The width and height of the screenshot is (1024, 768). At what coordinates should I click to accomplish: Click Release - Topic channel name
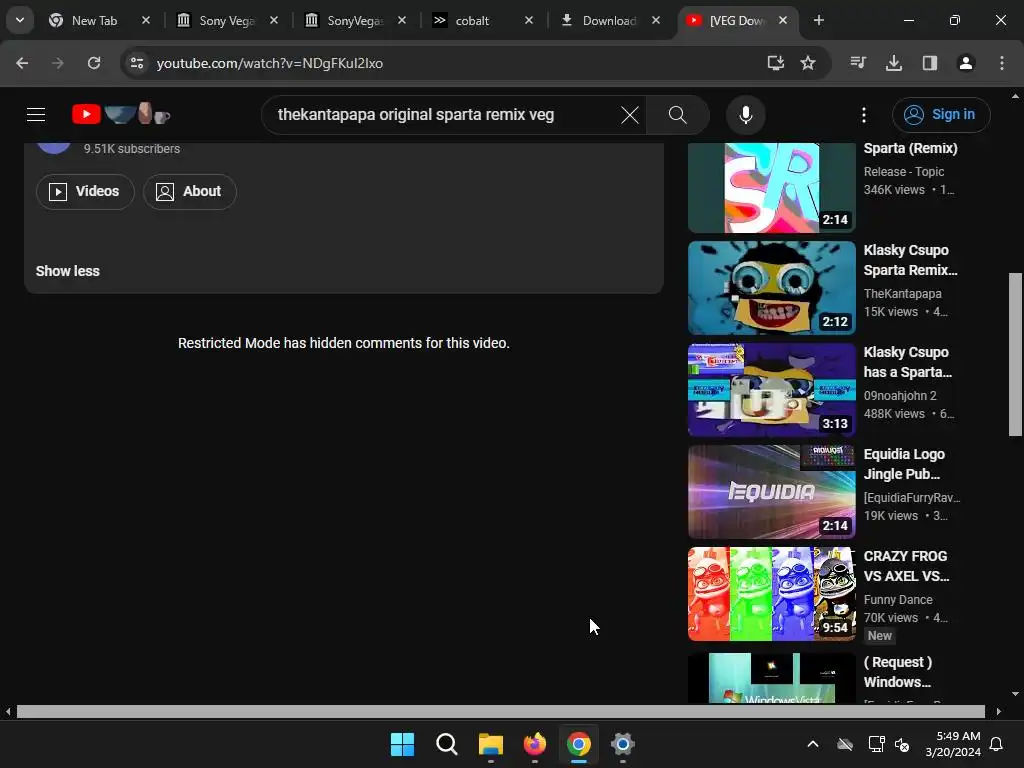pos(904,172)
